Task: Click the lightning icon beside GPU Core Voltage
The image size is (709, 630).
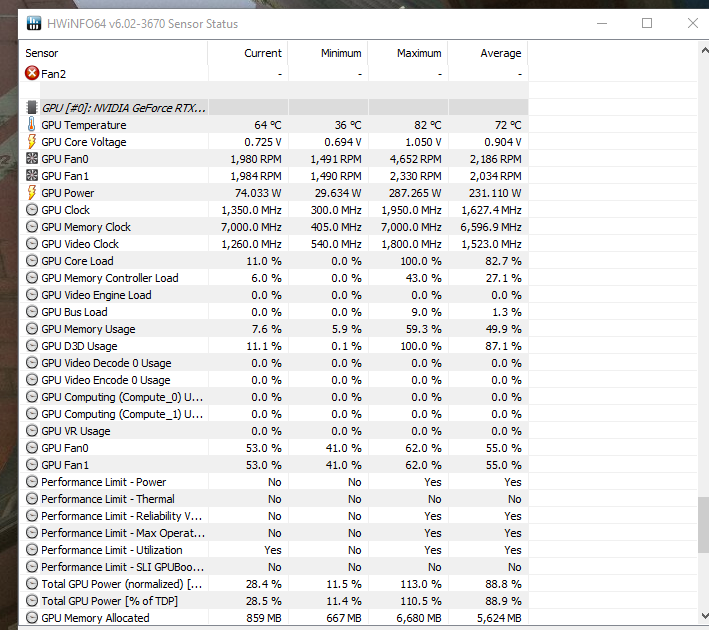Action: click(x=31, y=141)
